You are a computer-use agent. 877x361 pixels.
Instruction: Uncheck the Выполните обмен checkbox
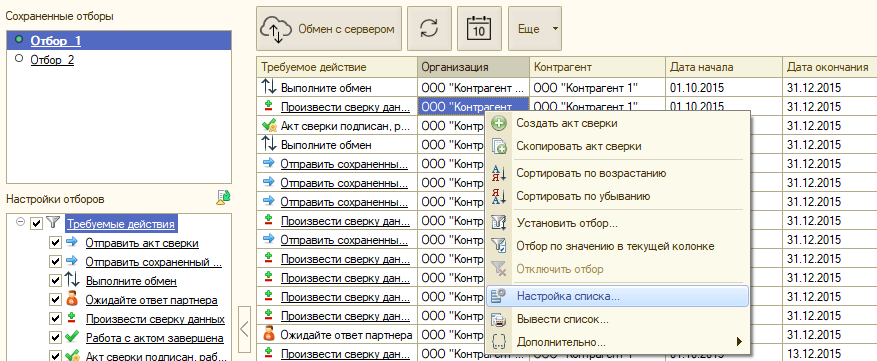coord(55,280)
